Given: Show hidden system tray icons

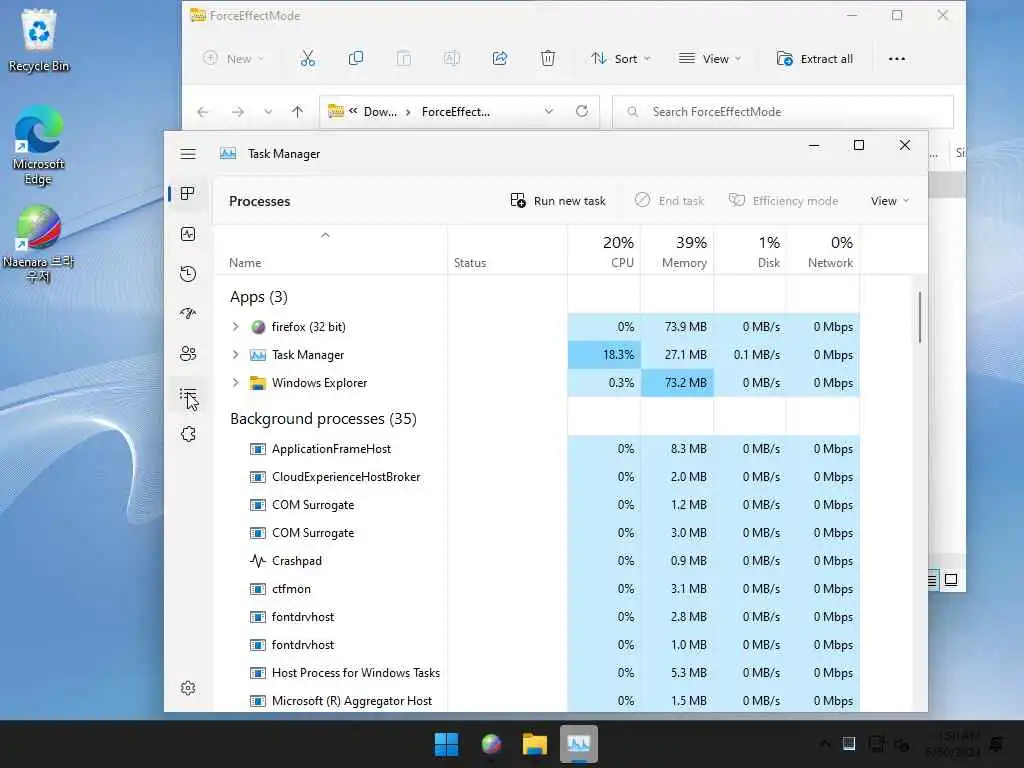Looking at the screenshot, I should [x=825, y=744].
